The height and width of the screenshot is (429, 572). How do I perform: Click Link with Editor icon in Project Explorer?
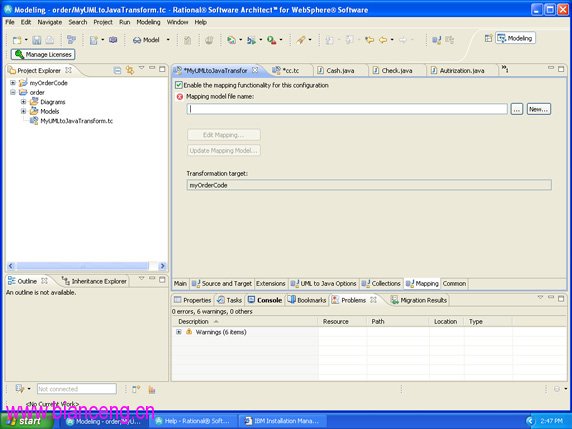pos(130,70)
